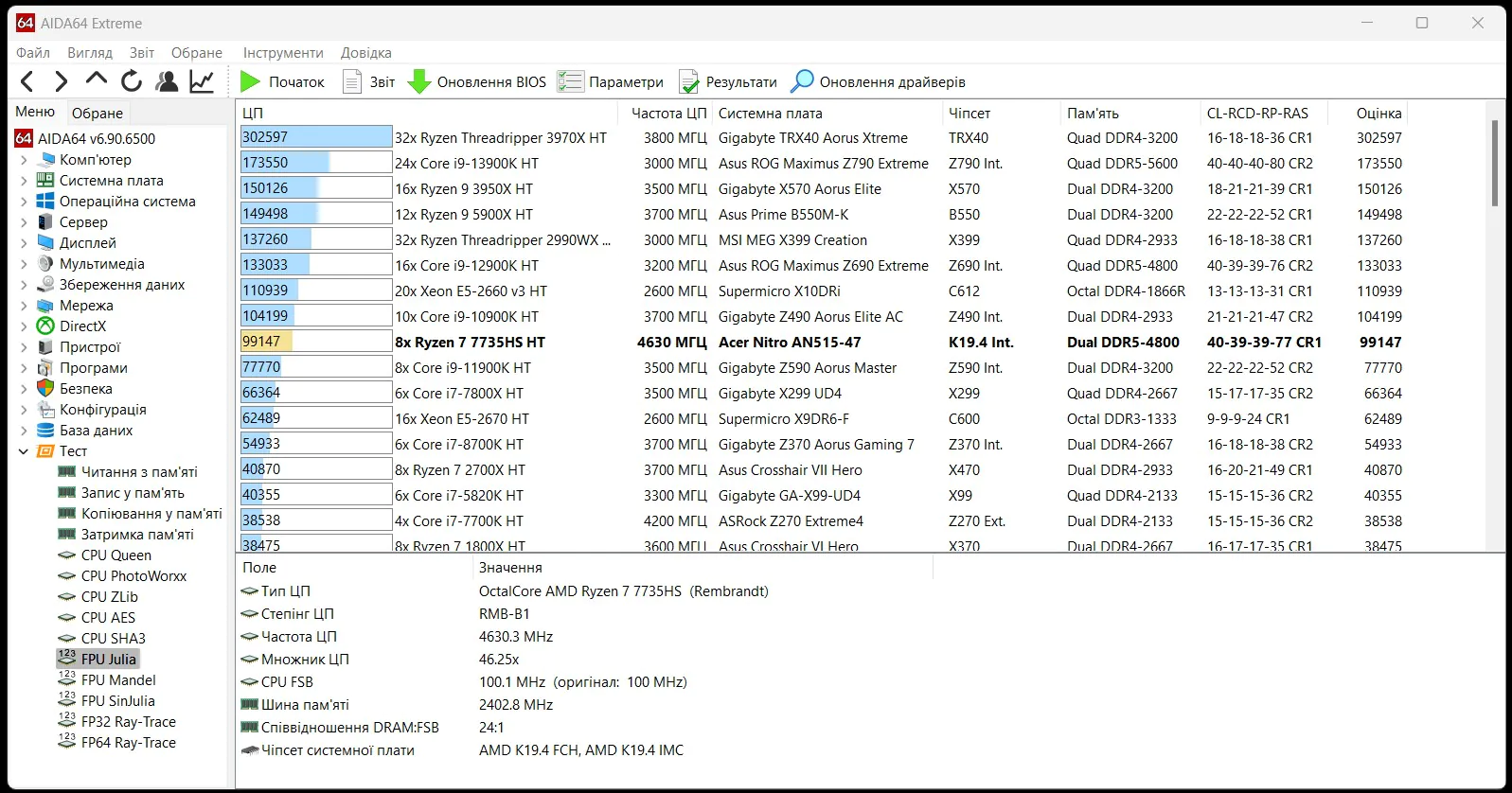Go forward with the right arrow icon
This screenshot has height=793, width=1512.
pos(62,81)
